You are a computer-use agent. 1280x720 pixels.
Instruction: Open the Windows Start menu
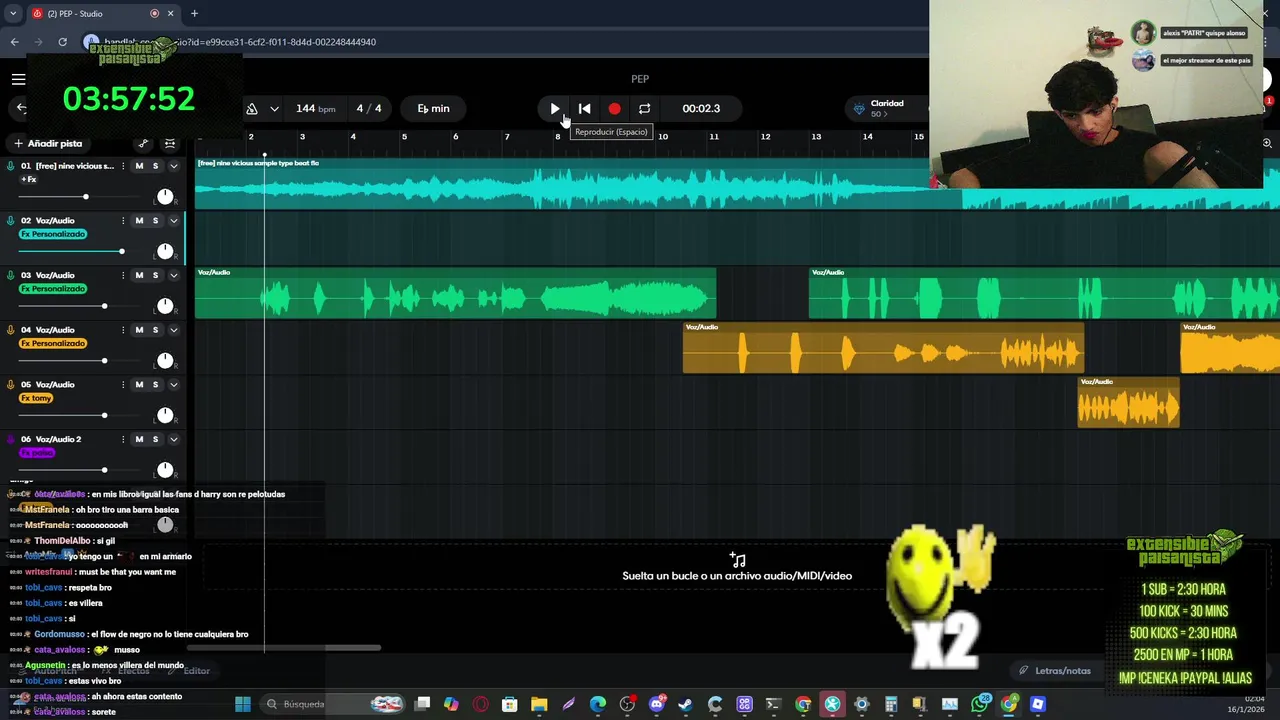coord(242,704)
